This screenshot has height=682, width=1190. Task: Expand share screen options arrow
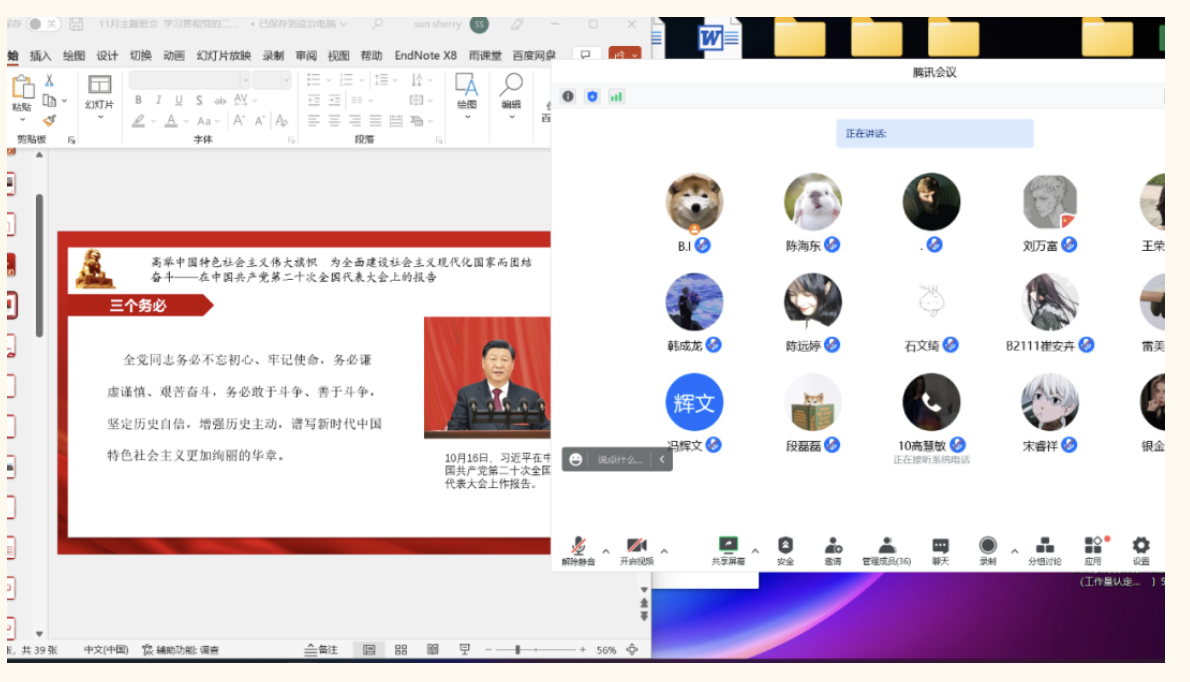pos(755,551)
